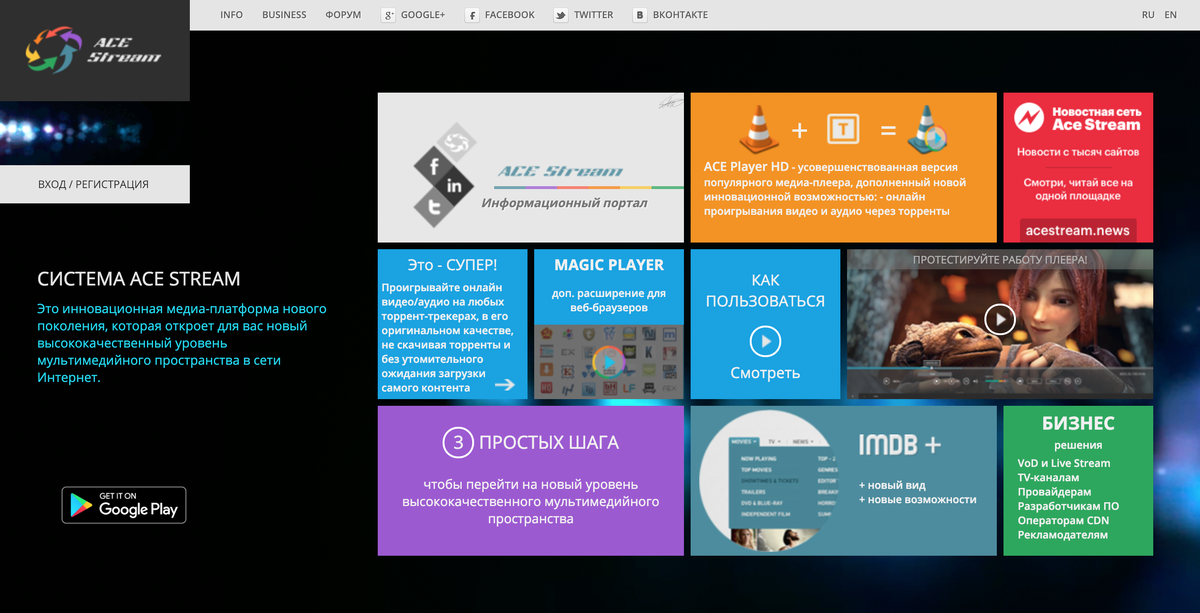Image resolution: width=1200 pixels, height=613 pixels.
Task: Click the T torrent square icon on orange tile
Action: [843, 130]
